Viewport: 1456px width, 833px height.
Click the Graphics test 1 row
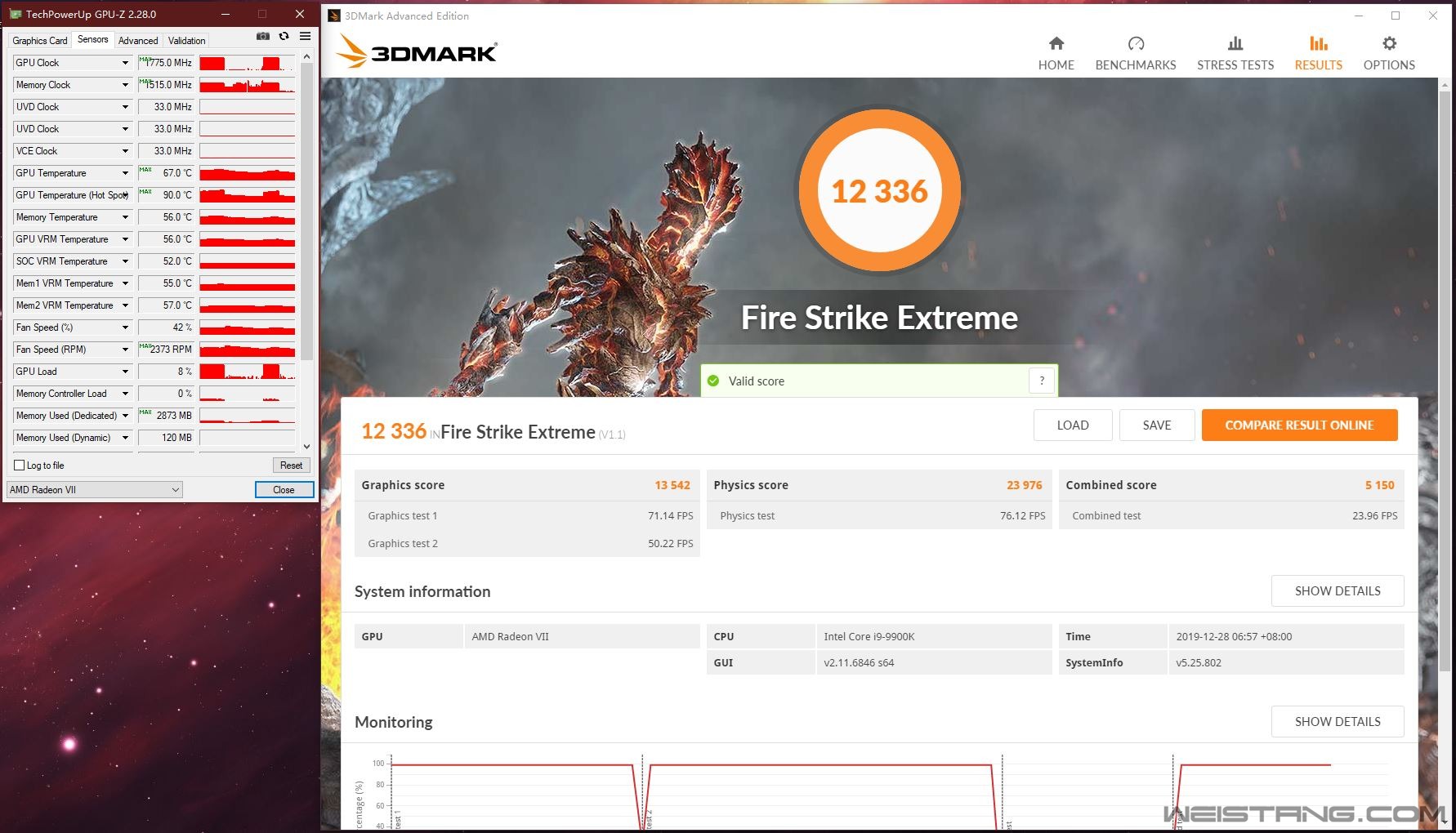point(527,516)
